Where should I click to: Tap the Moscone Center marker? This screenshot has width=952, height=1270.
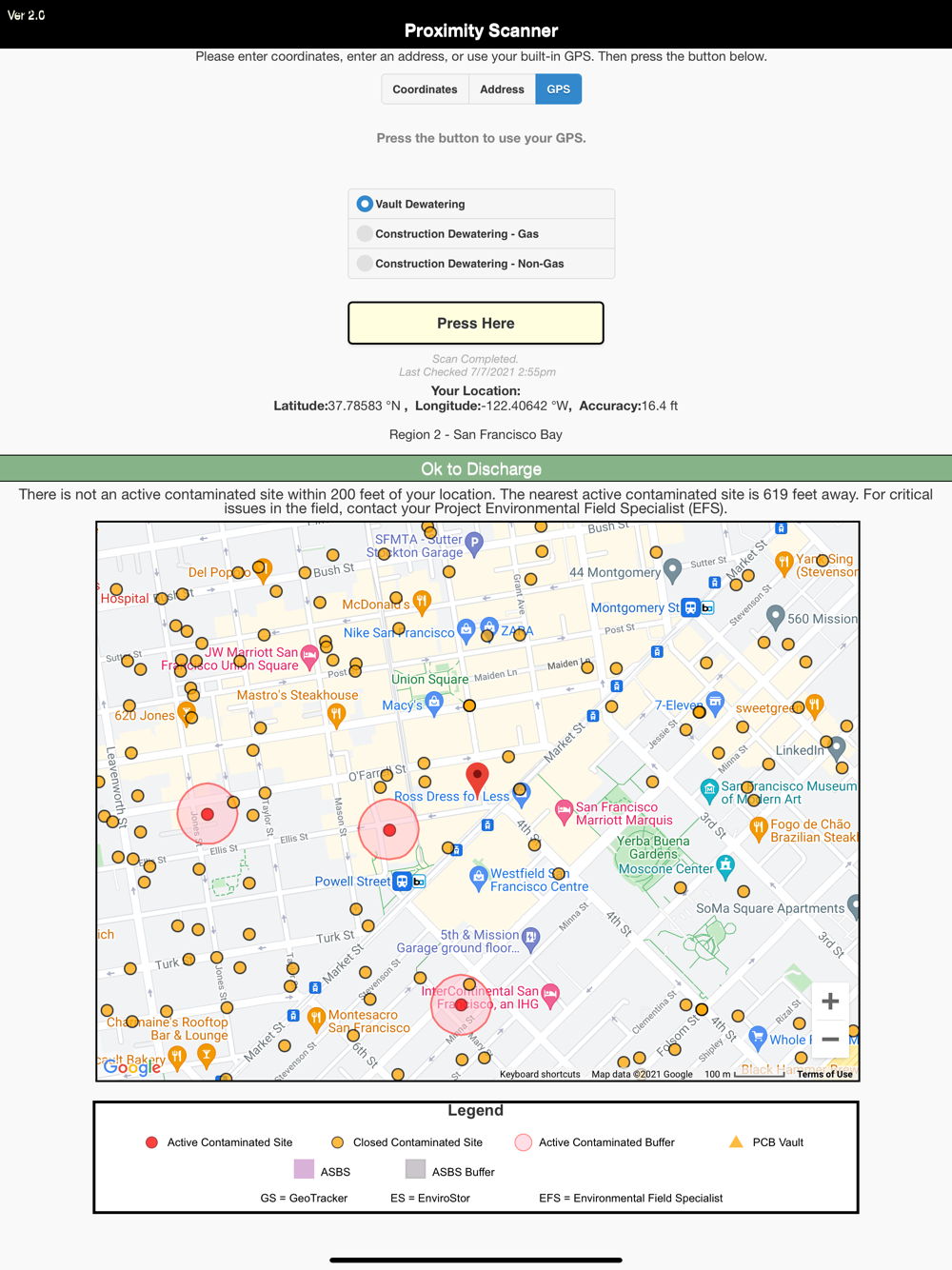(x=725, y=865)
